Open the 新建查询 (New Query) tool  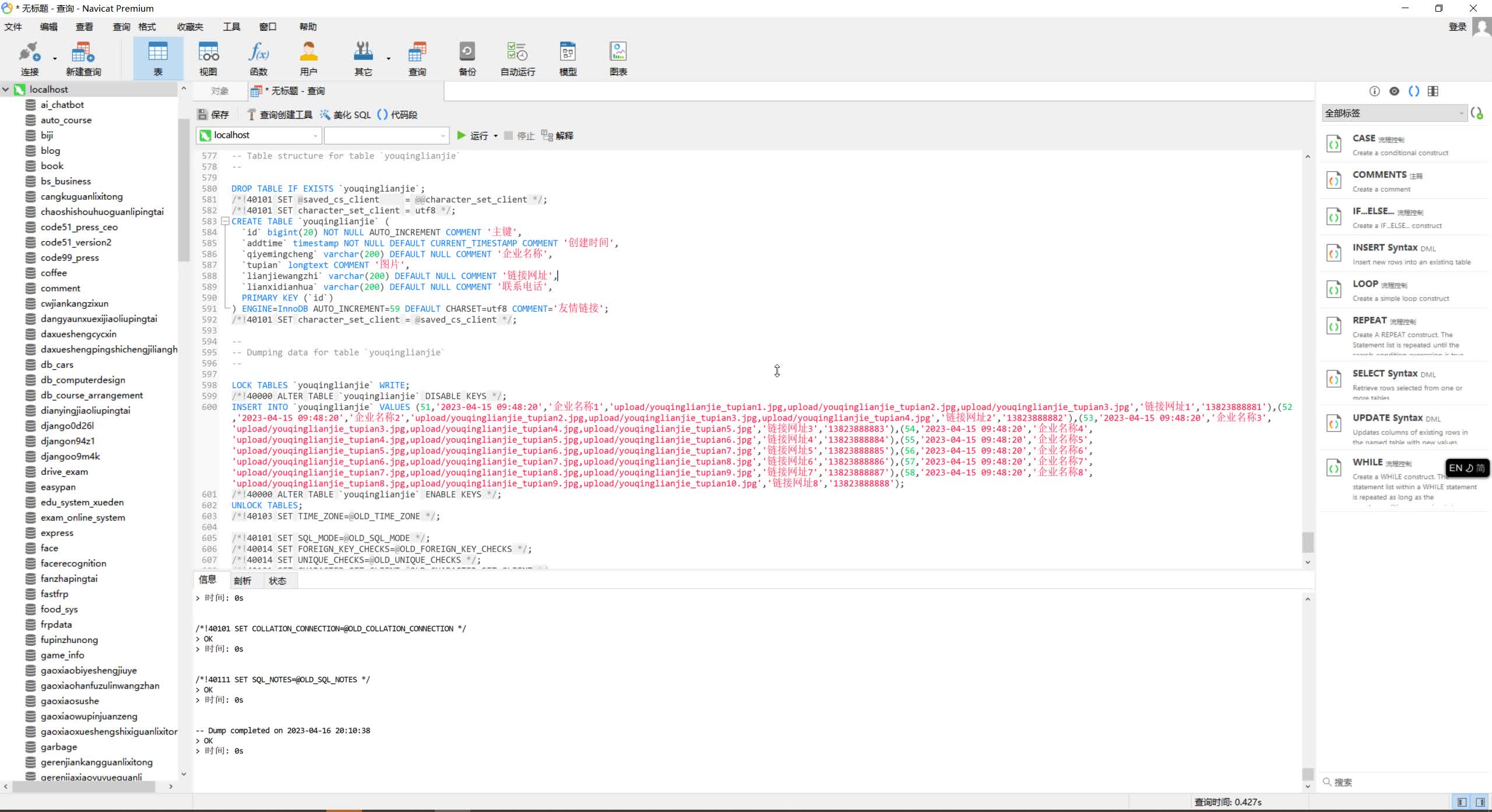click(83, 57)
